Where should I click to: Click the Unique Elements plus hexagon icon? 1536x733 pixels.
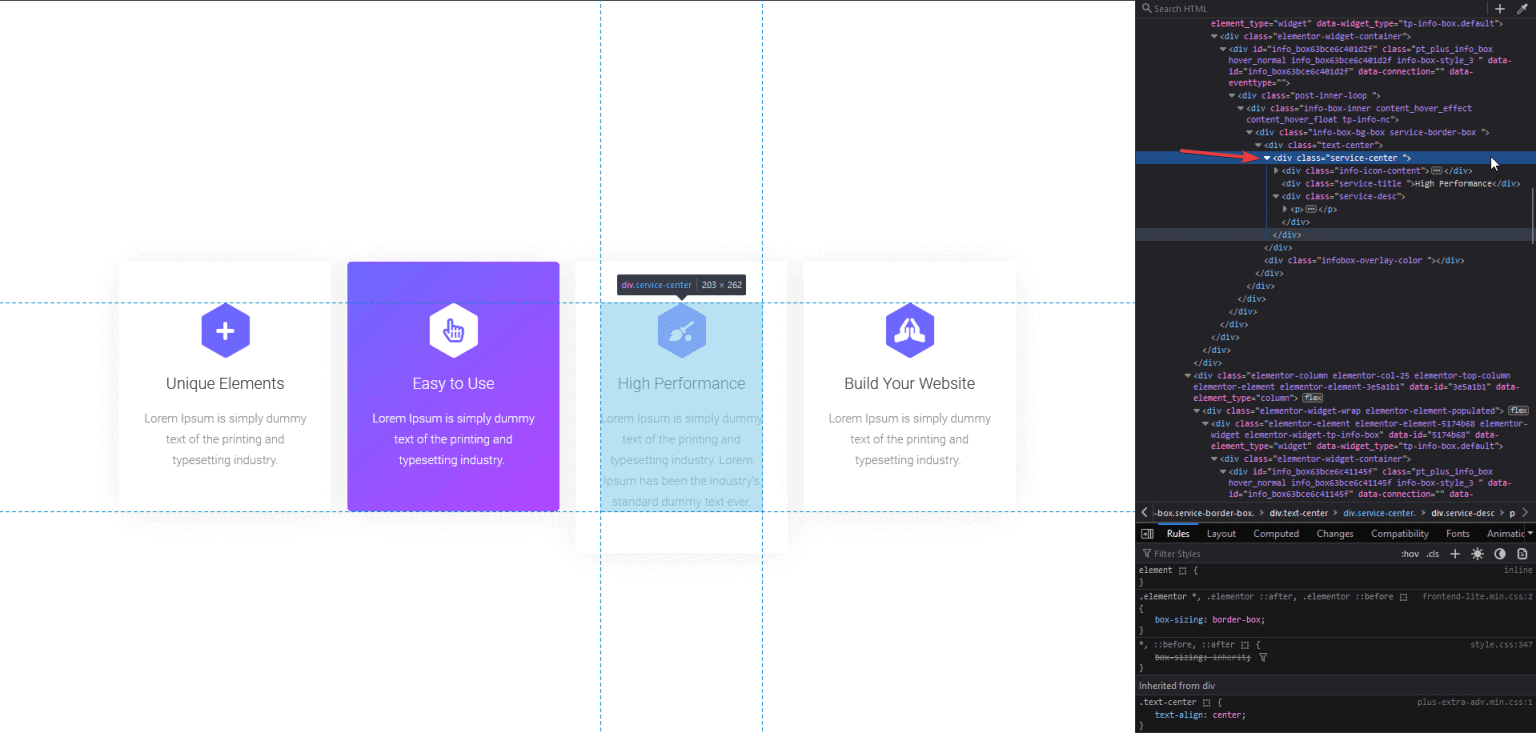225,330
